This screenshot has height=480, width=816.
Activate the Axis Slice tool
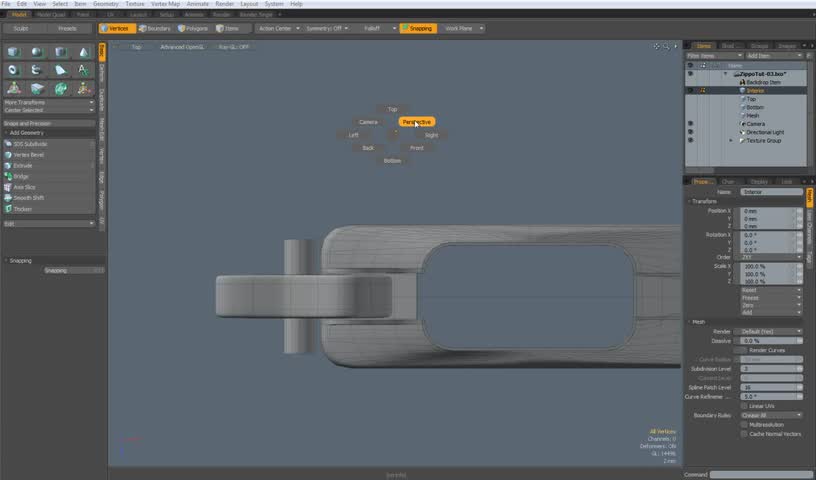point(49,187)
